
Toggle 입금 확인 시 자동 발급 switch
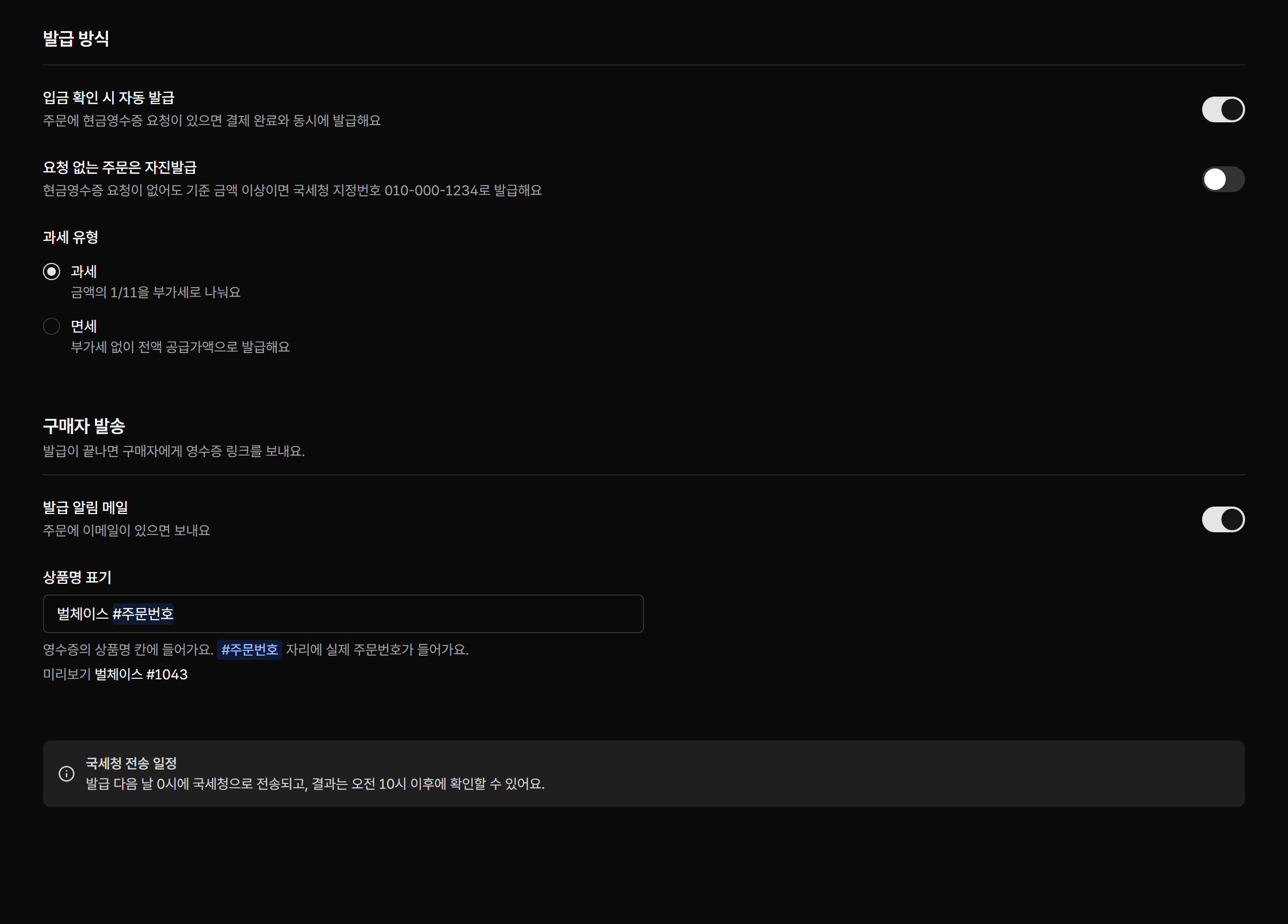point(1223,109)
